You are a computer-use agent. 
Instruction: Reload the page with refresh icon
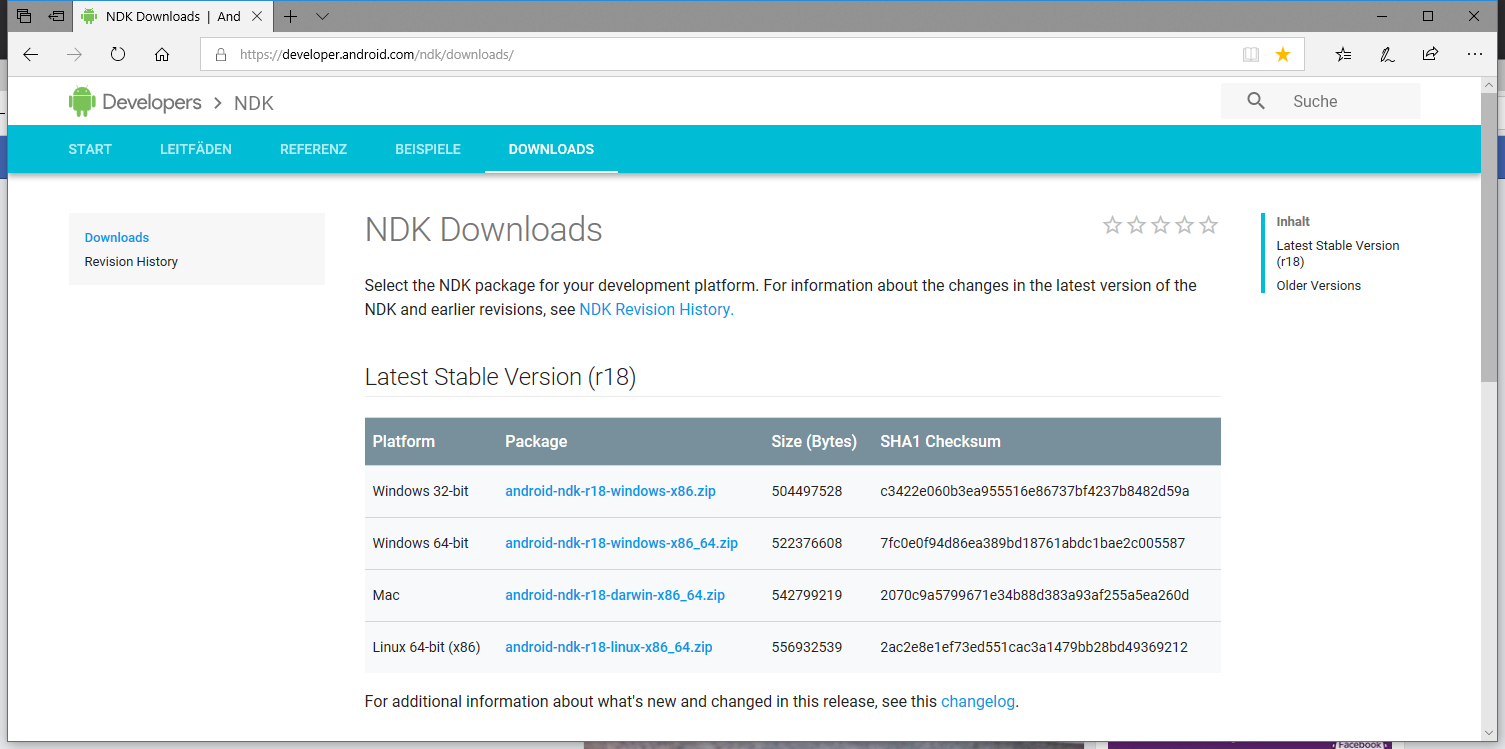[118, 54]
